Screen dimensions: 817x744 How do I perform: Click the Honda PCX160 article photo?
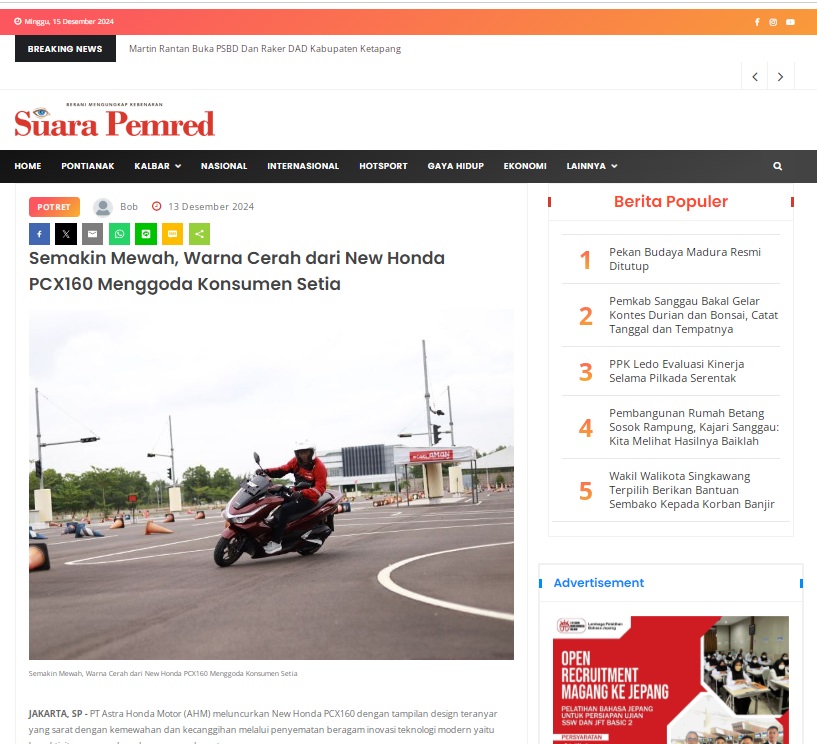271,485
